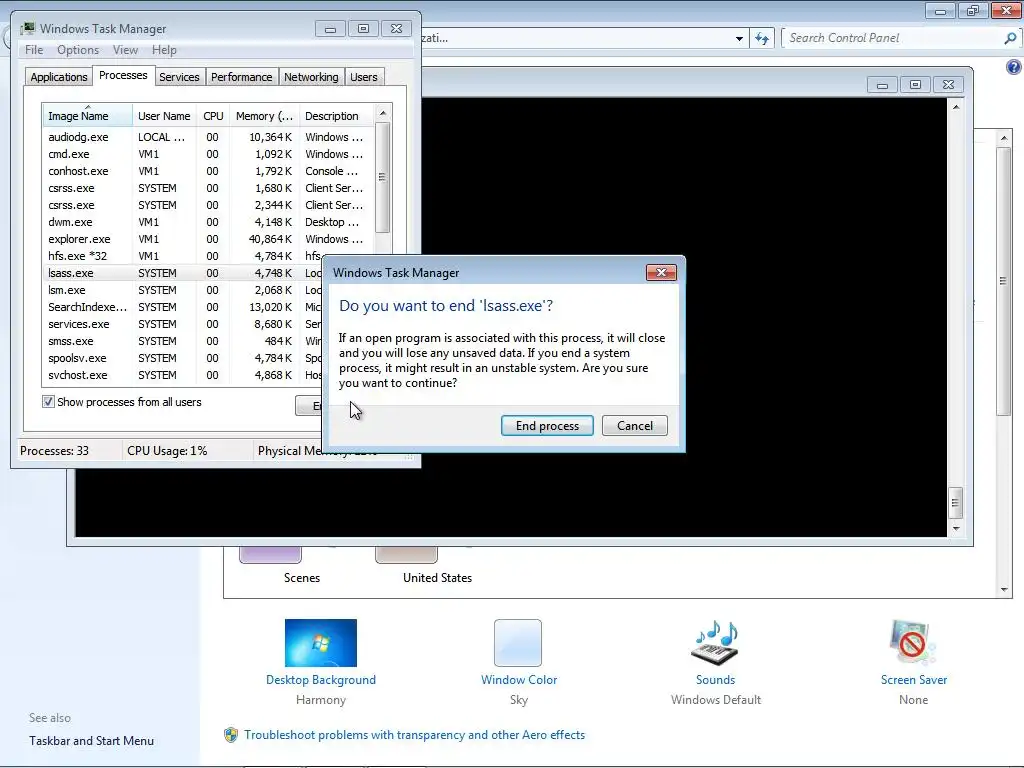
Task: Select the dwm.exe process row
Action: pyautogui.click(x=208, y=222)
